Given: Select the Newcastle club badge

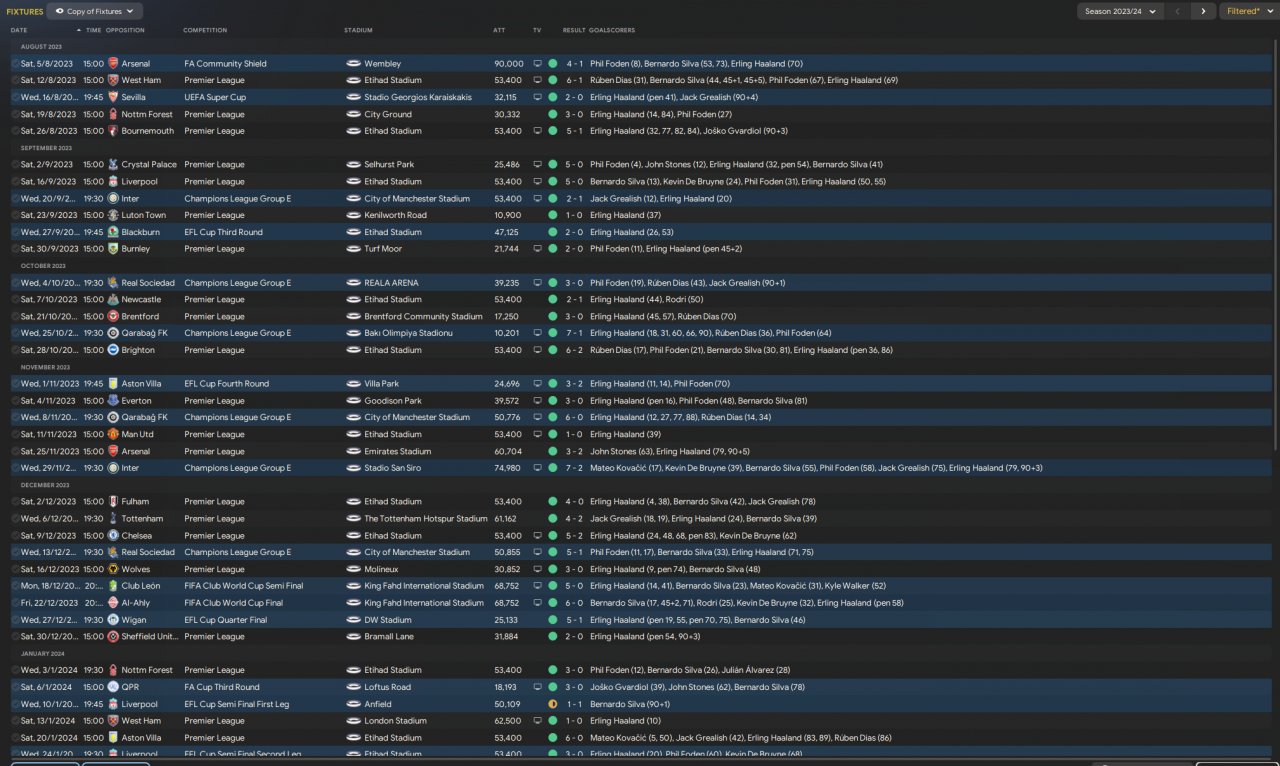Looking at the screenshot, I should click(113, 299).
